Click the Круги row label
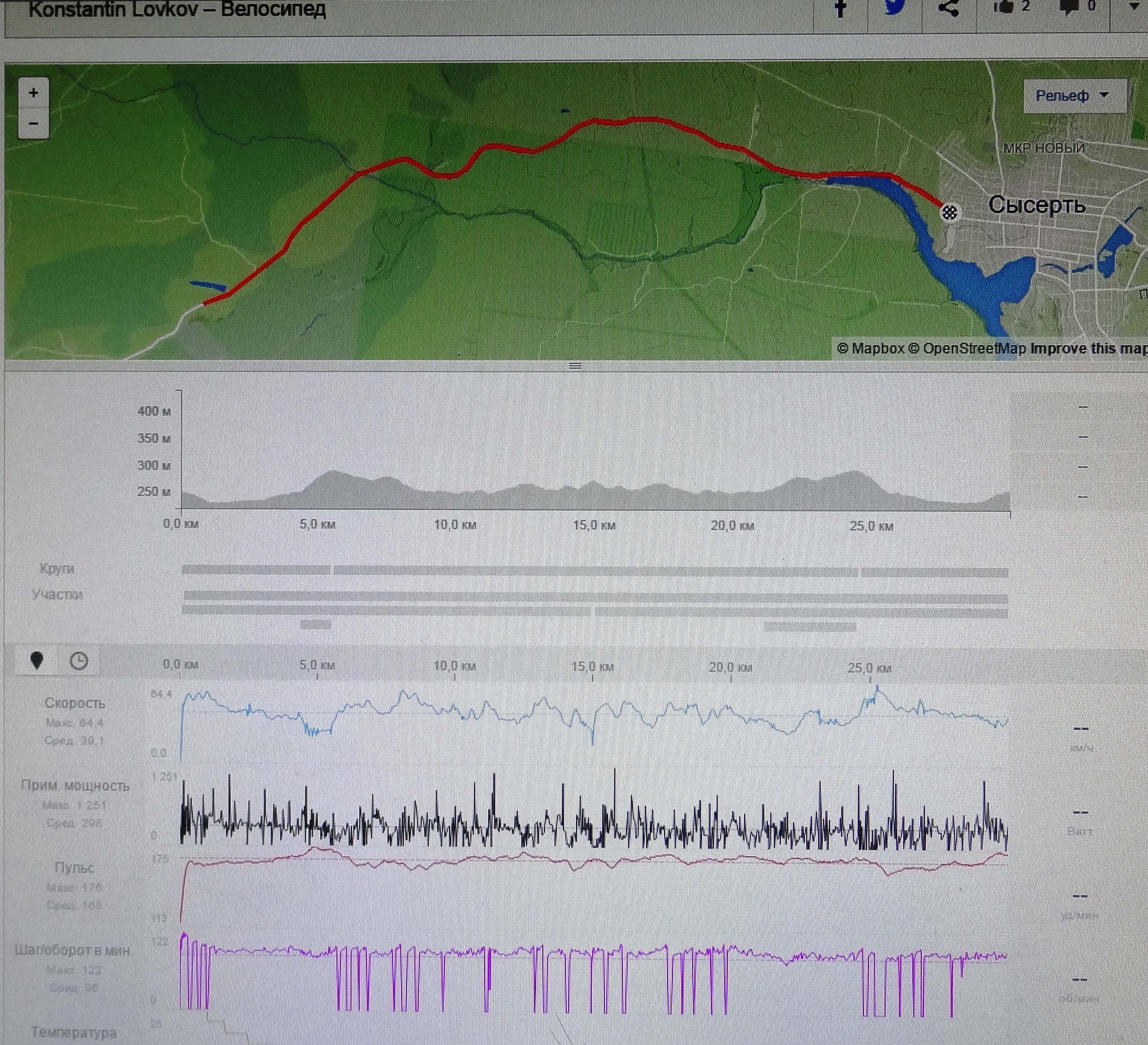 pos(57,568)
